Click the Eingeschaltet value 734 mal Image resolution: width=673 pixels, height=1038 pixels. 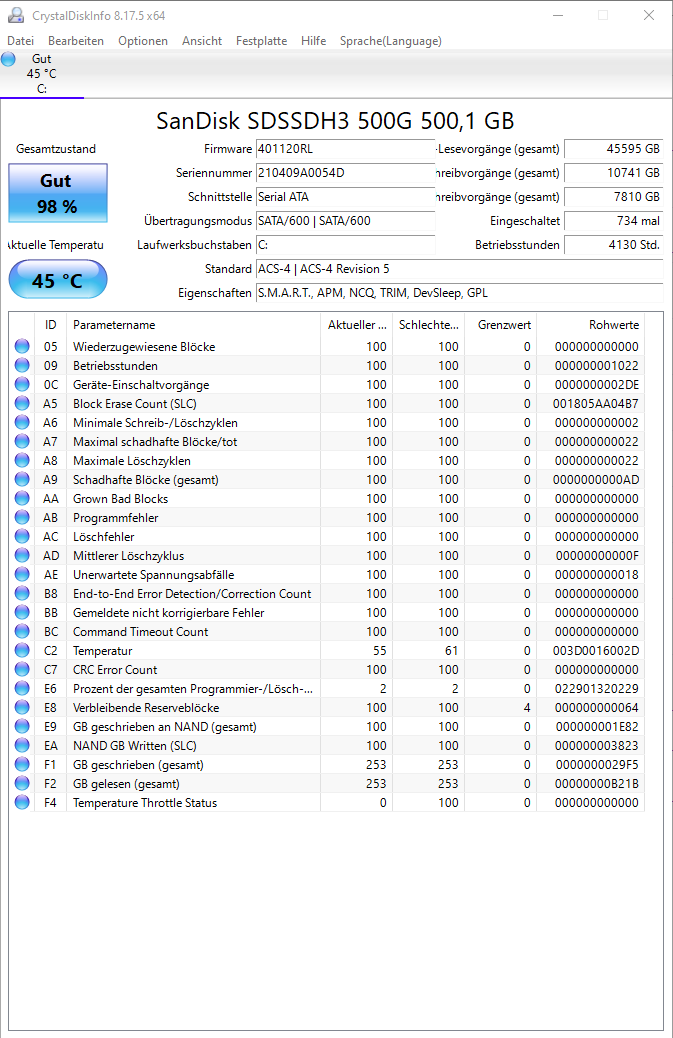click(x=613, y=220)
